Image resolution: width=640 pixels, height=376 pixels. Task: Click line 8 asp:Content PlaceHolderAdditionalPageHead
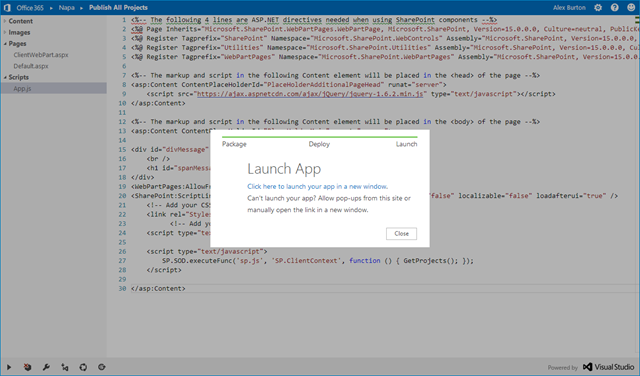pyautogui.click(x=289, y=85)
